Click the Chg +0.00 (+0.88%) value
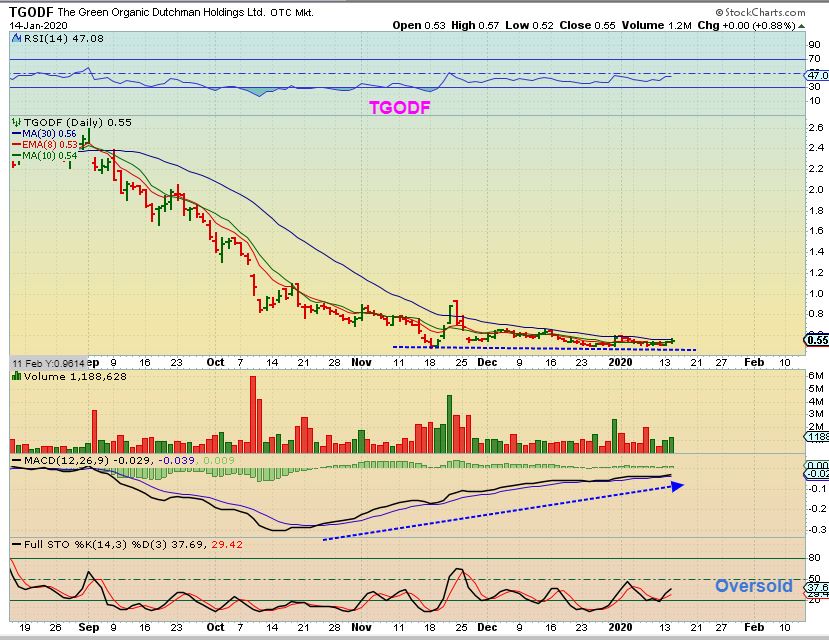The width and height of the screenshot is (829, 640). click(747, 25)
